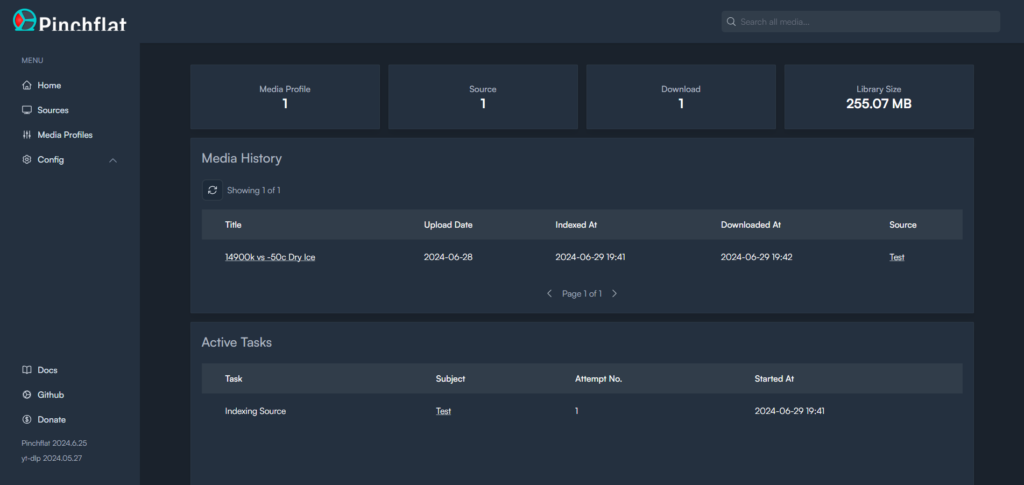Go to next Media History page
Image resolution: width=1024 pixels, height=485 pixels.
pos(615,294)
